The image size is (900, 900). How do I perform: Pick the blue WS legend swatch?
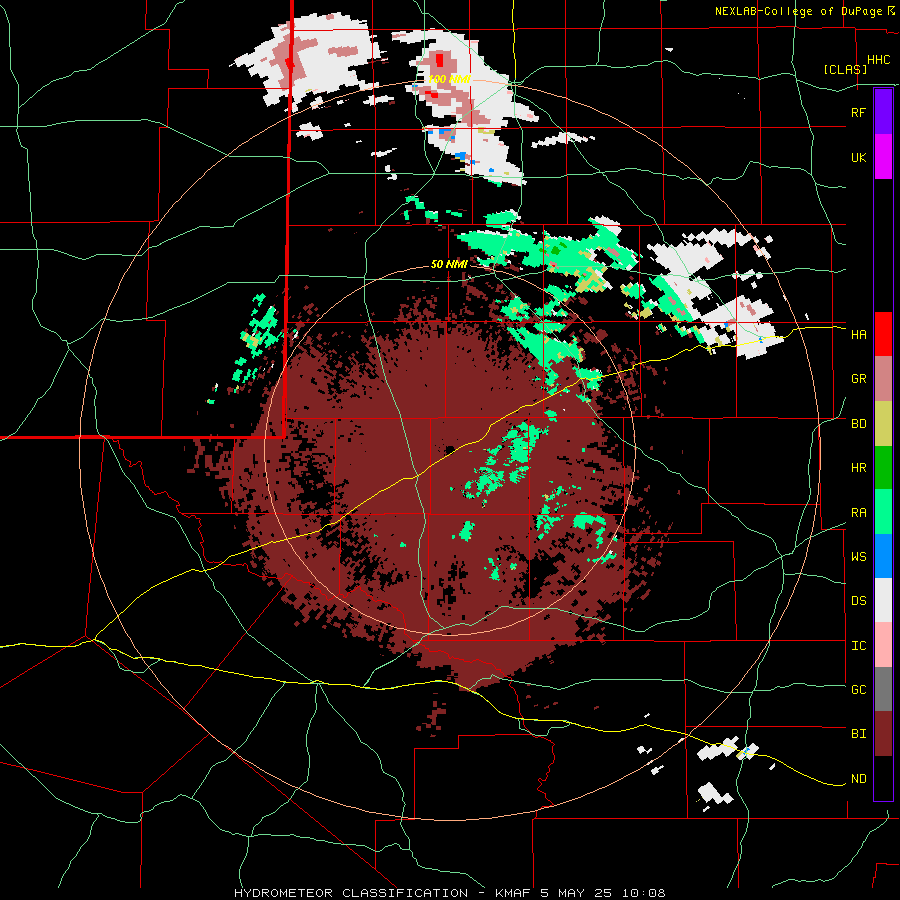tap(883, 556)
